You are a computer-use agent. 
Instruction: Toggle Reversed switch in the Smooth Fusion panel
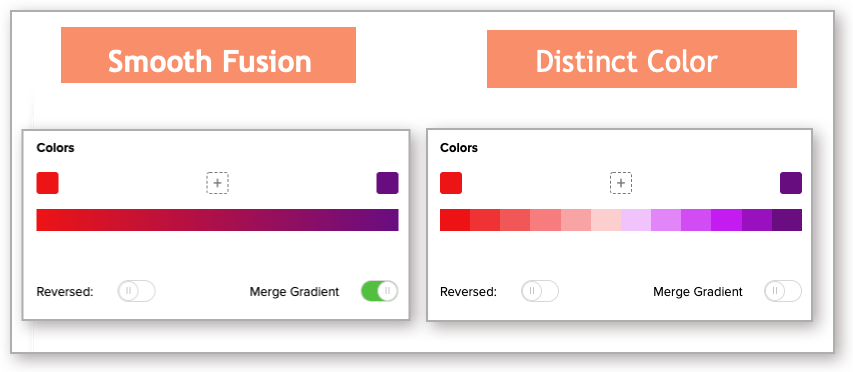[x=137, y=291]
